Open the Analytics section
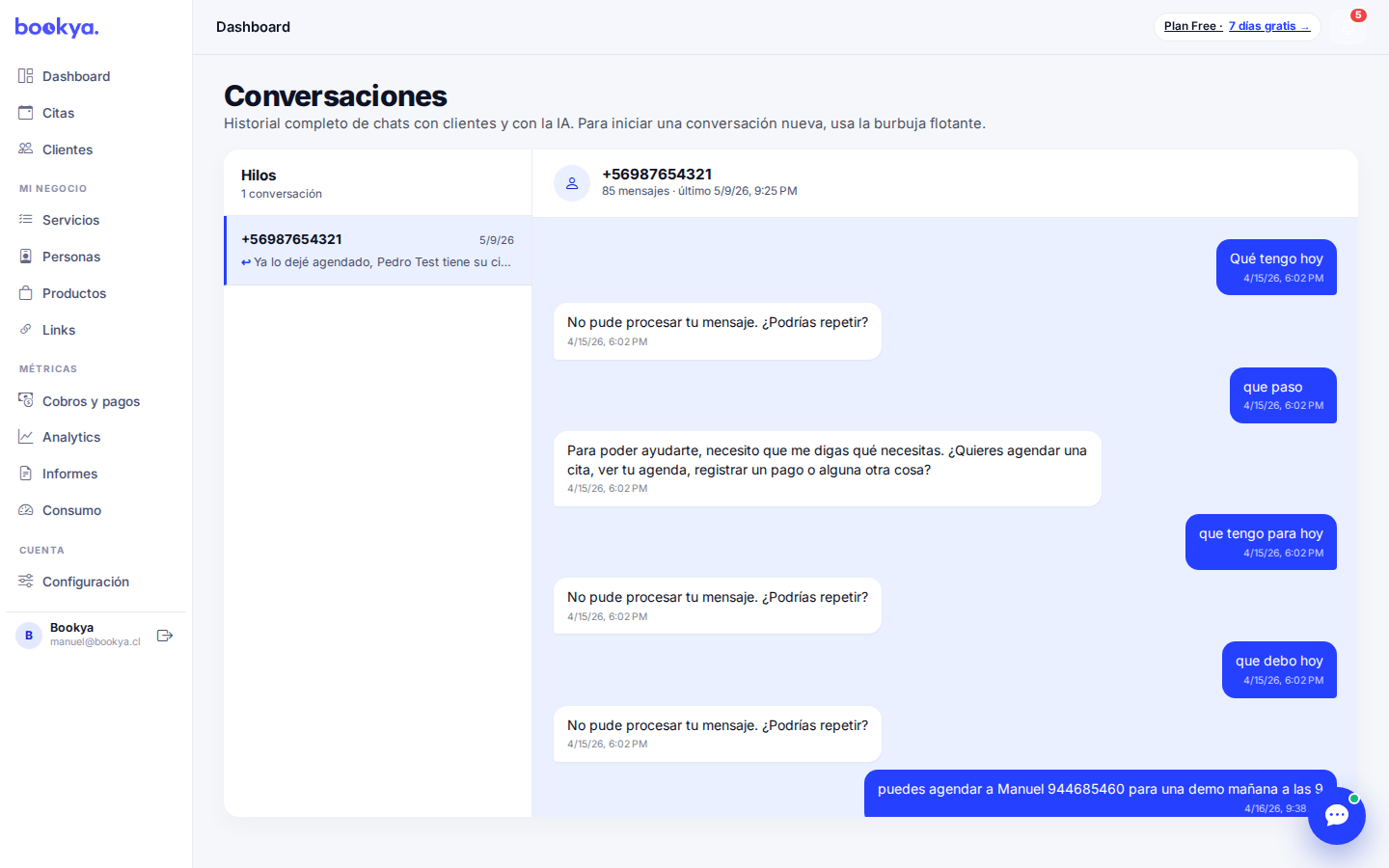The width and height of the screenshot is (1389, 868). coord(71,437)
